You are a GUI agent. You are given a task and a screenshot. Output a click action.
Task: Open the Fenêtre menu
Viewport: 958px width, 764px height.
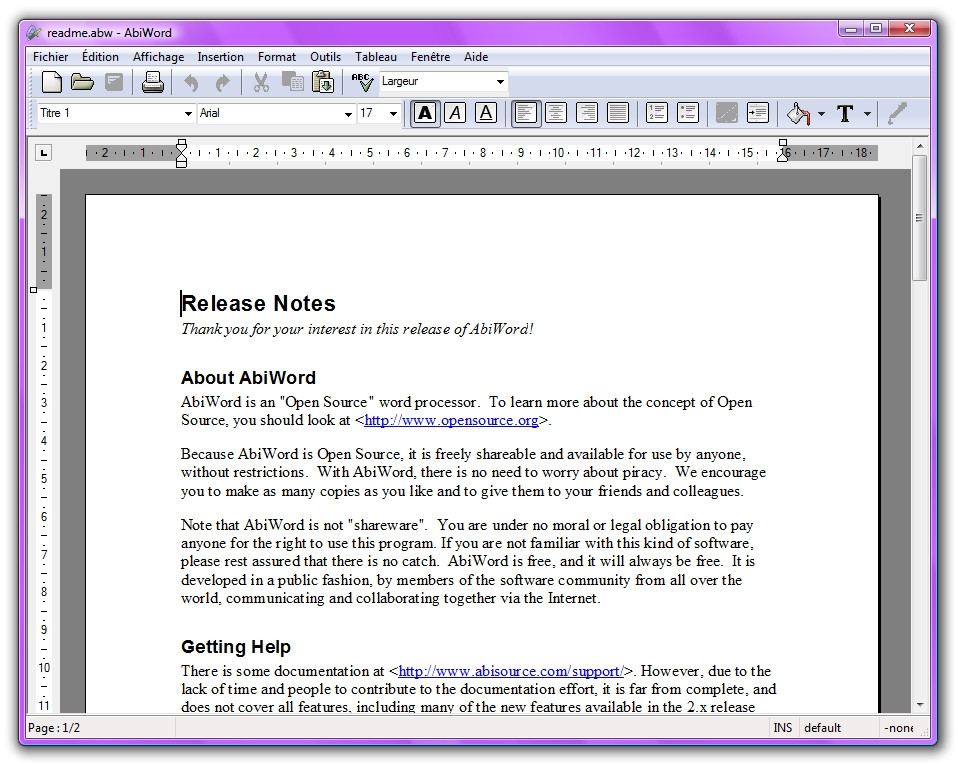coord(430,57)
